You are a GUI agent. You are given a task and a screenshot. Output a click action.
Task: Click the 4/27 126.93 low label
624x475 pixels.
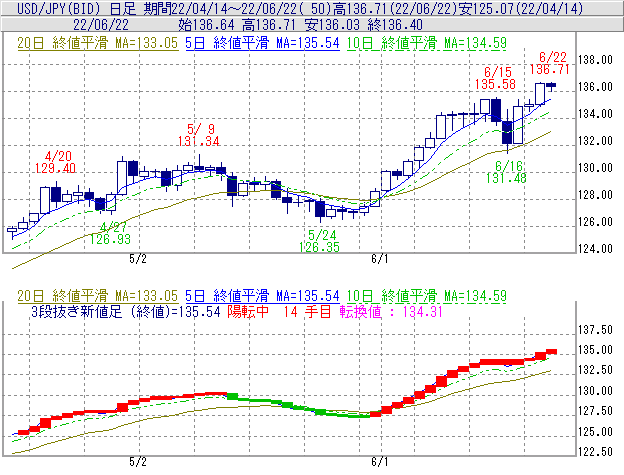point(110,233)
